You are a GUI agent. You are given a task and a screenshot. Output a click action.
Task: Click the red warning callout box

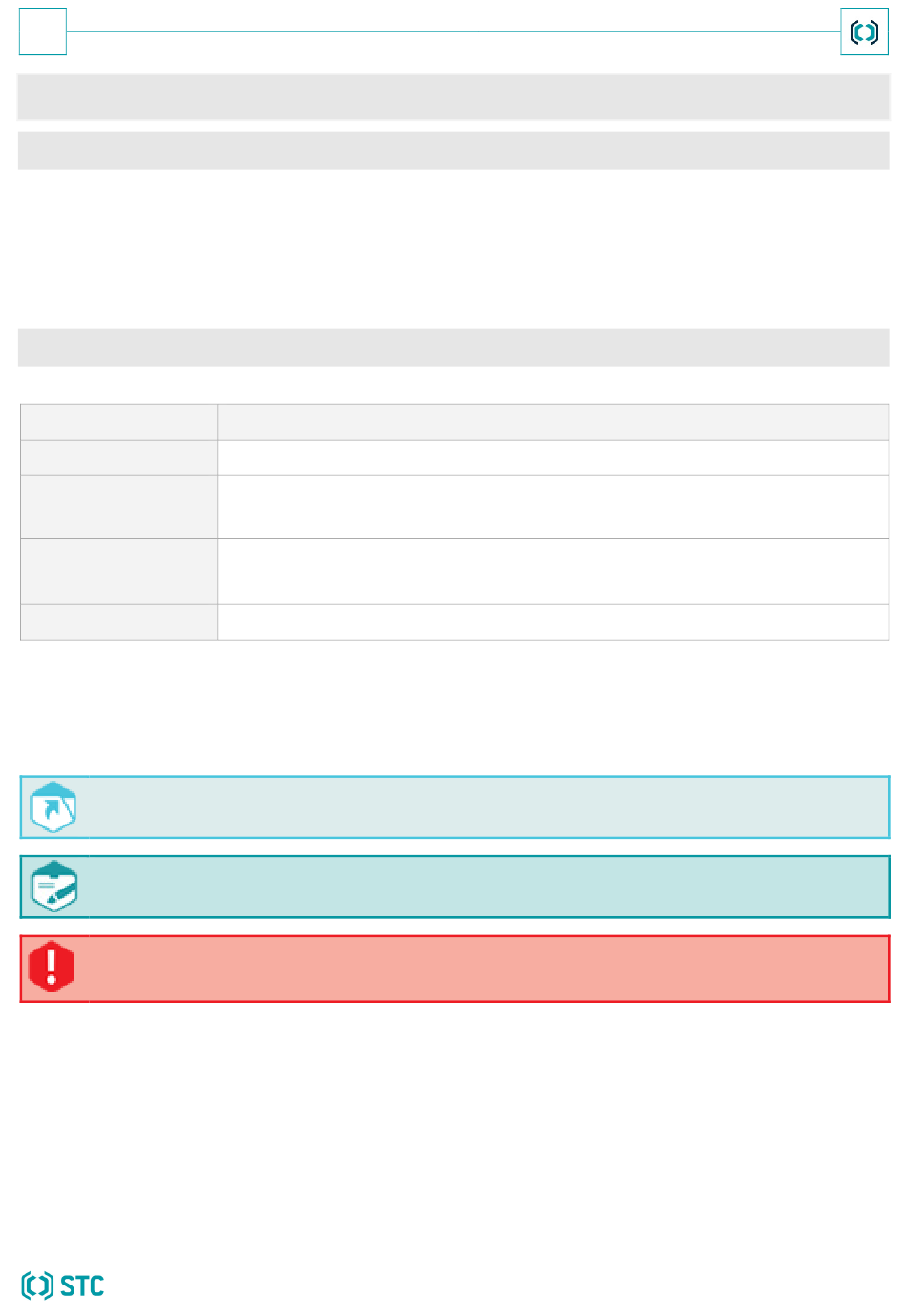point(454,969)
